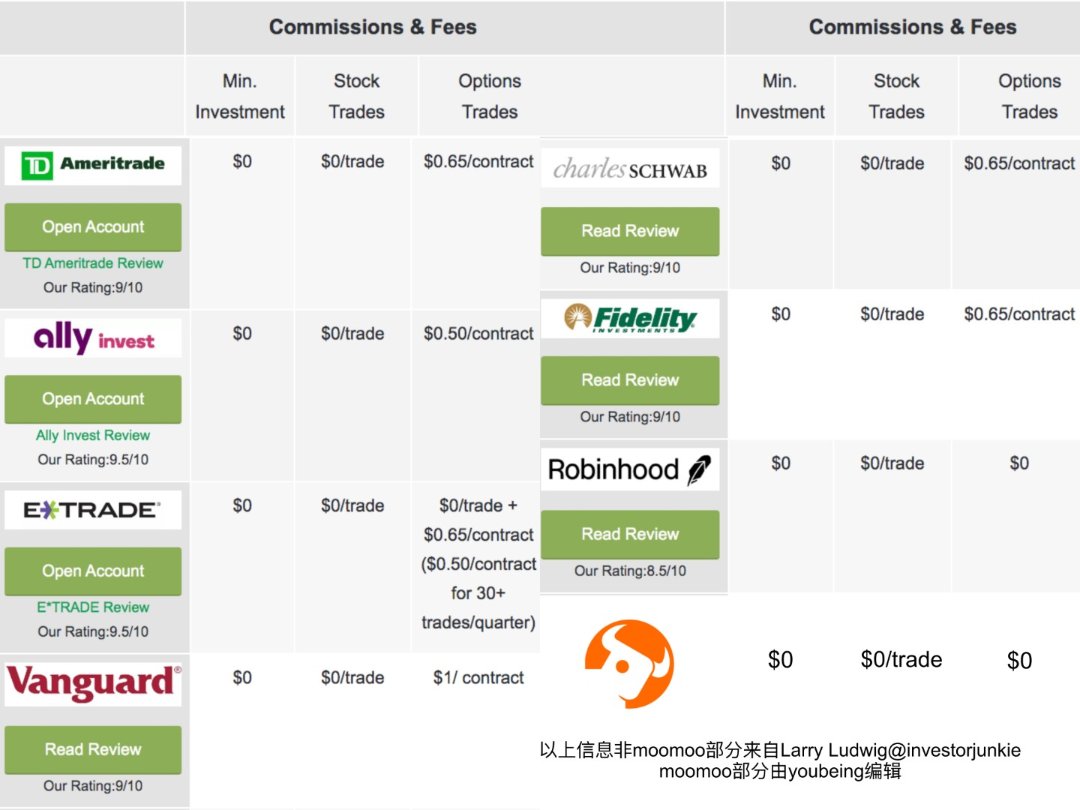Read Review for Charles Schwab

pyautogui.click(x=630, y=231)
